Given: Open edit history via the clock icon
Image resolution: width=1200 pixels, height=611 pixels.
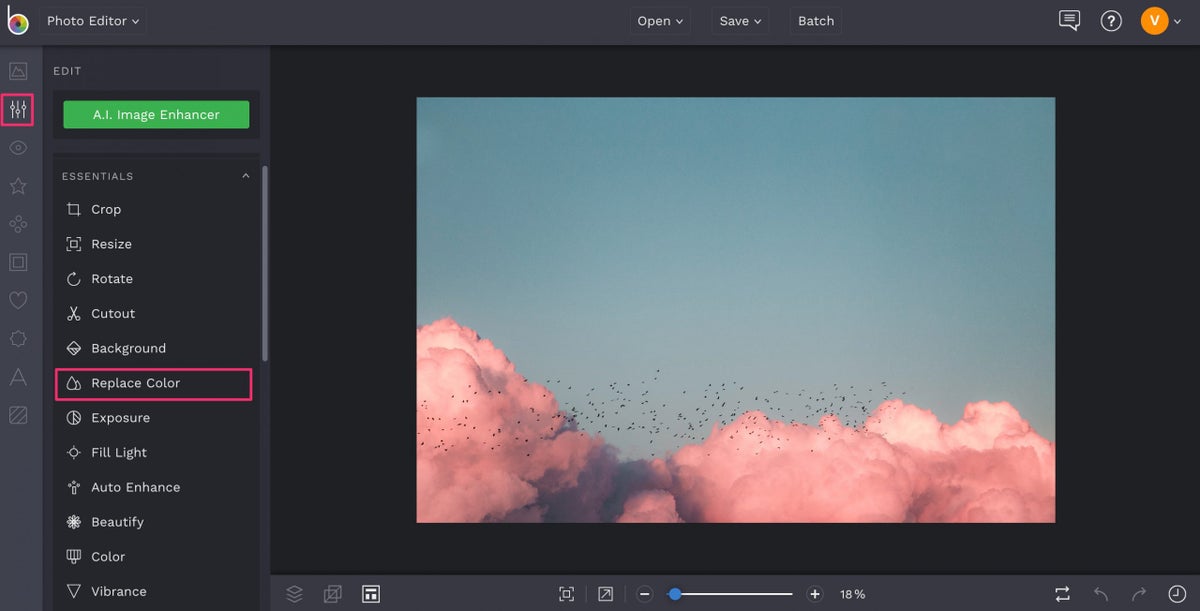Looking at the screenshot, I should [1177, 593].
